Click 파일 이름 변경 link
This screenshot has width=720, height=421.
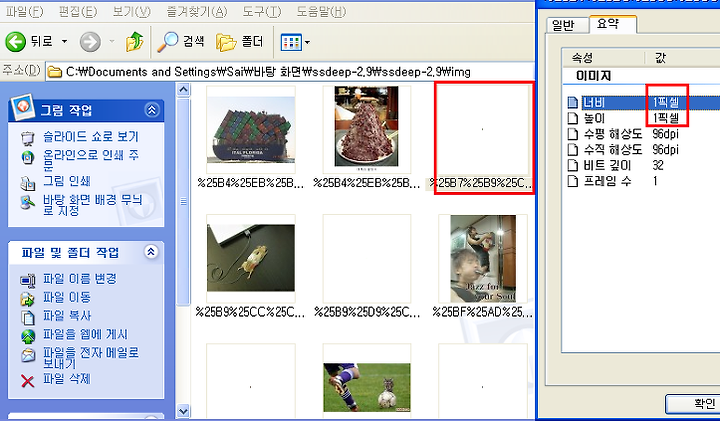tap(80, 279)
